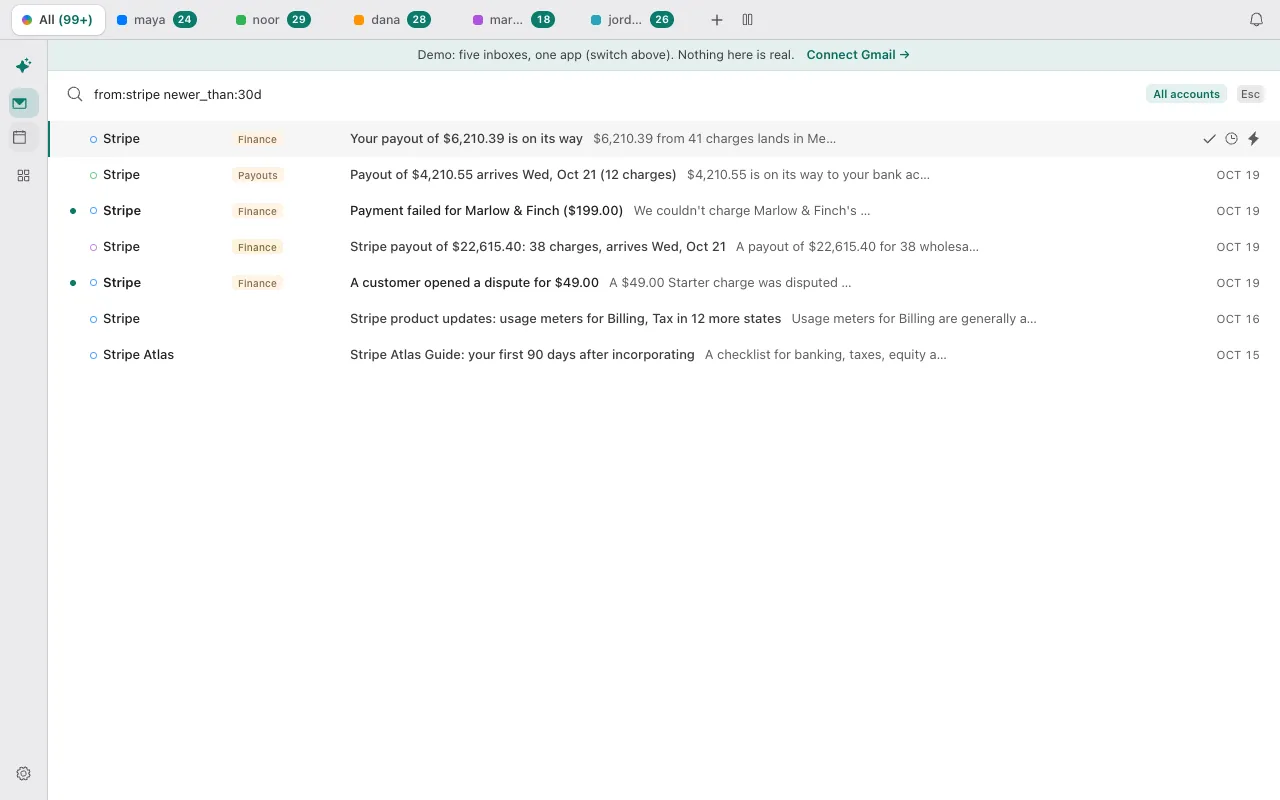1280x800 pixels.
Task: Open the truncated jord… account tab
Action: tap(632, 20)
